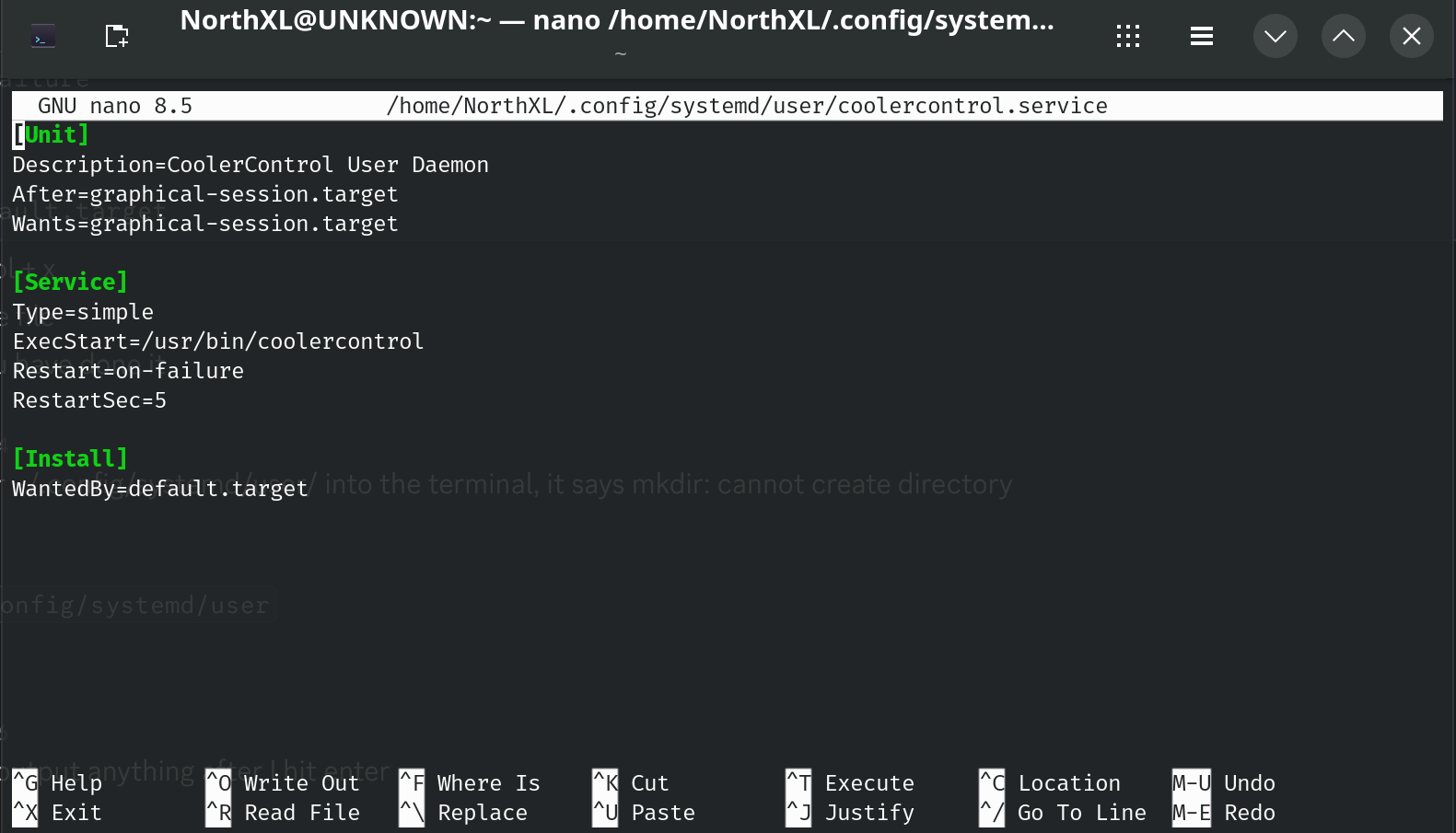Viewport: 1456px width, 833px height.
Task: Click the After=graphical-session.target line
Action: pos(205,194)
